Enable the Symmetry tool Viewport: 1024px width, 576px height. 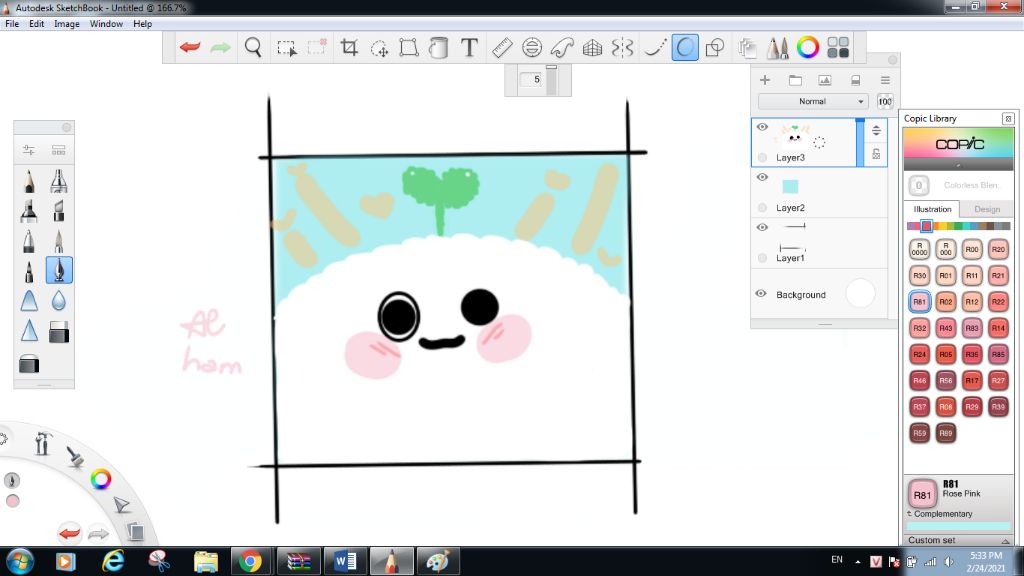pos(622,47)
